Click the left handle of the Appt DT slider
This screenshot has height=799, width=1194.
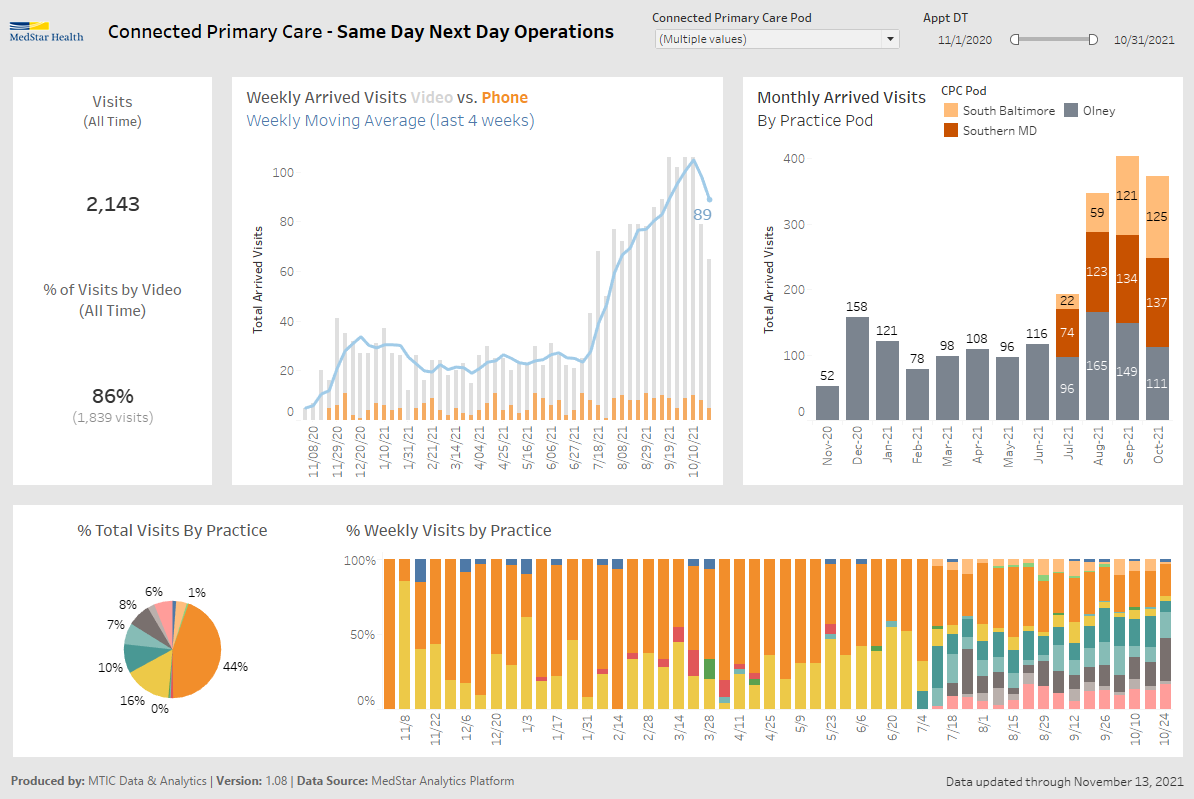point(1014,40)
